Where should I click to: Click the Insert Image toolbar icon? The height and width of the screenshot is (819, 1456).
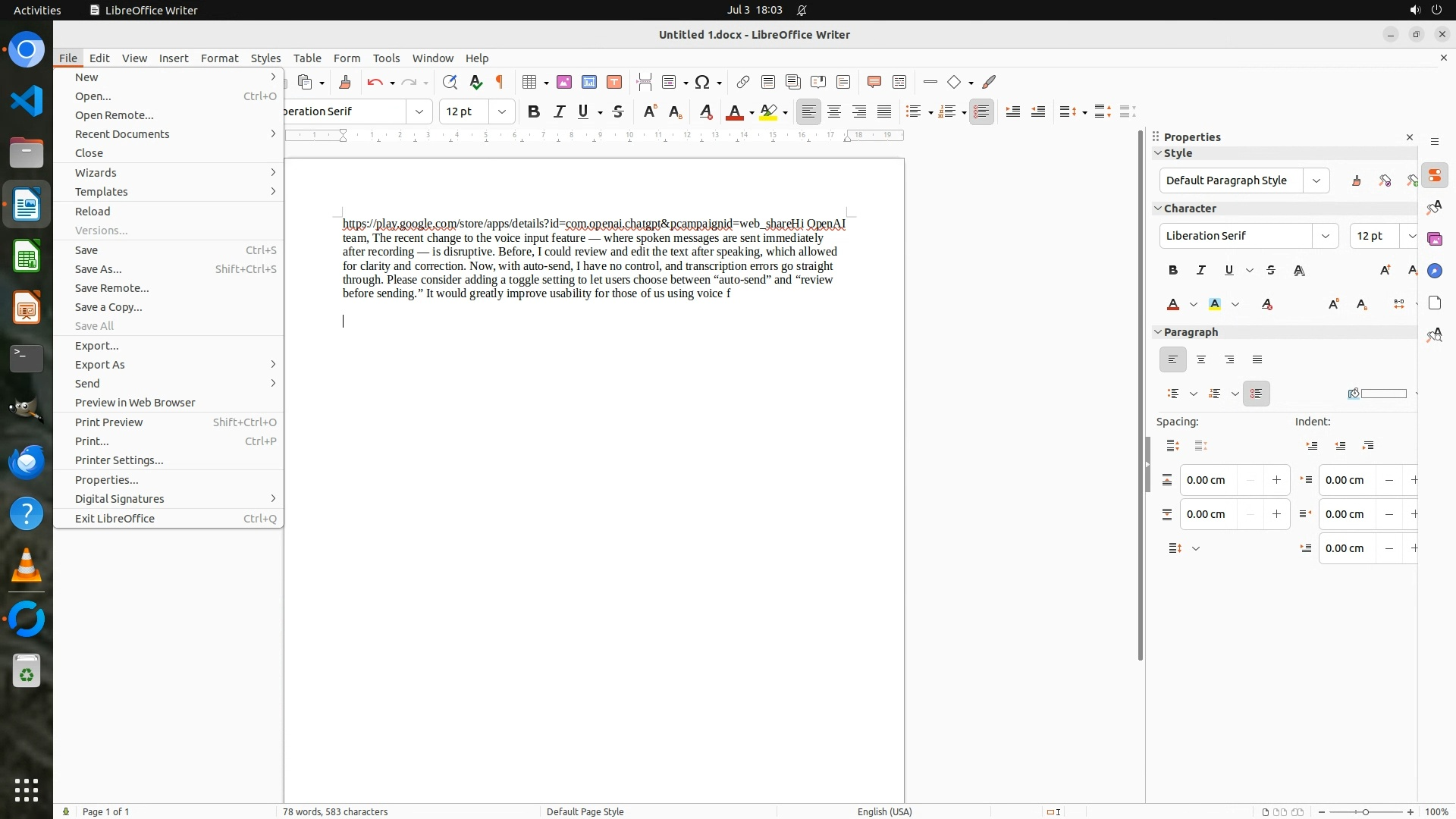(x=564, y=82)
